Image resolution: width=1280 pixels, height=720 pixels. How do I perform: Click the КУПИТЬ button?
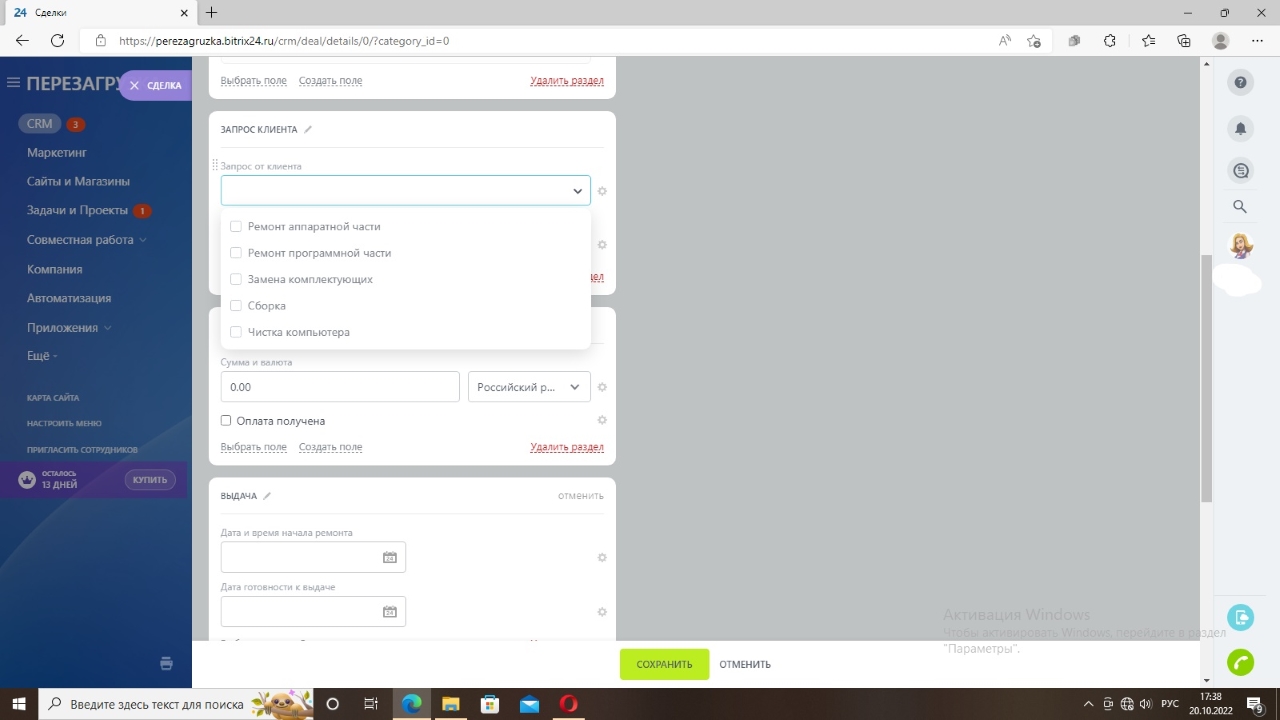[x=150, y=480]
